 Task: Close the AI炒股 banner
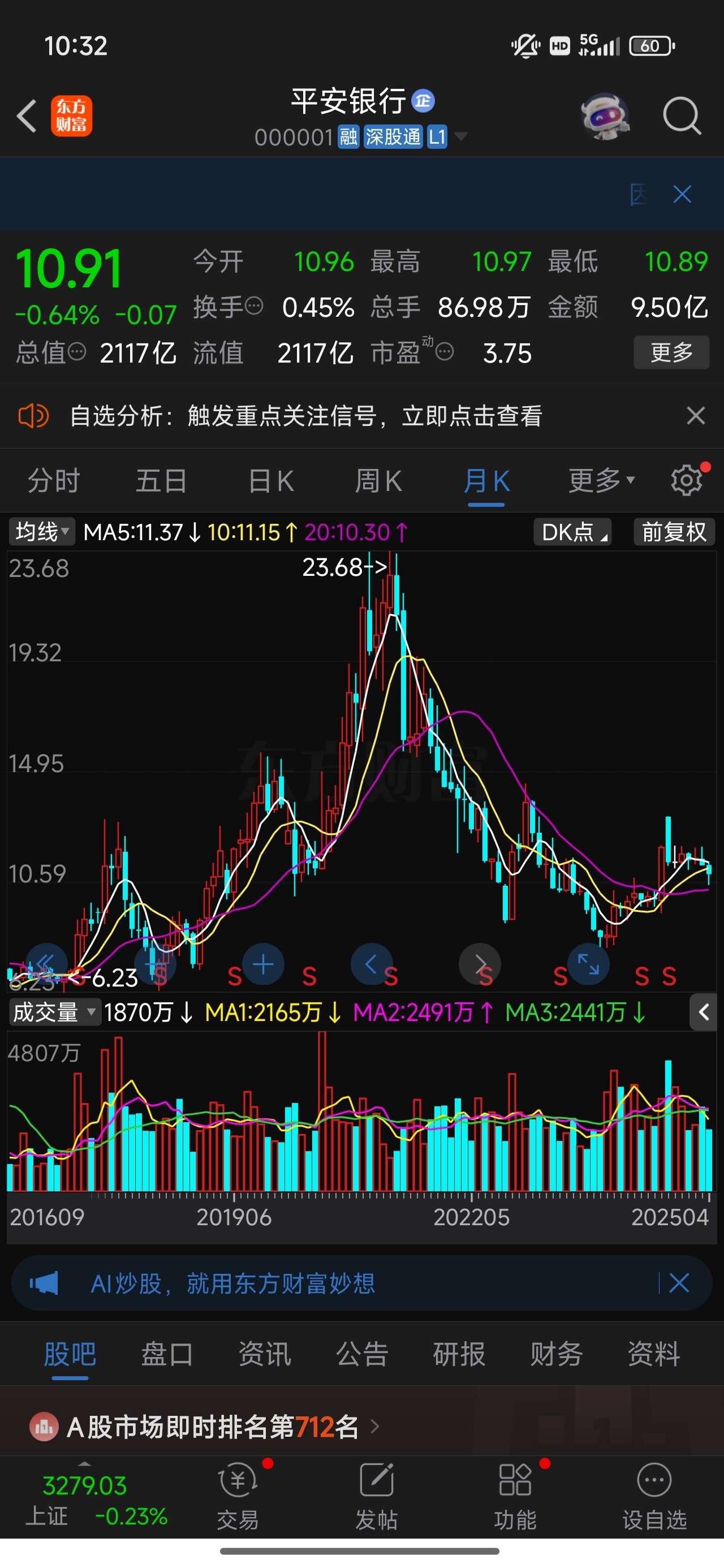679,1283
